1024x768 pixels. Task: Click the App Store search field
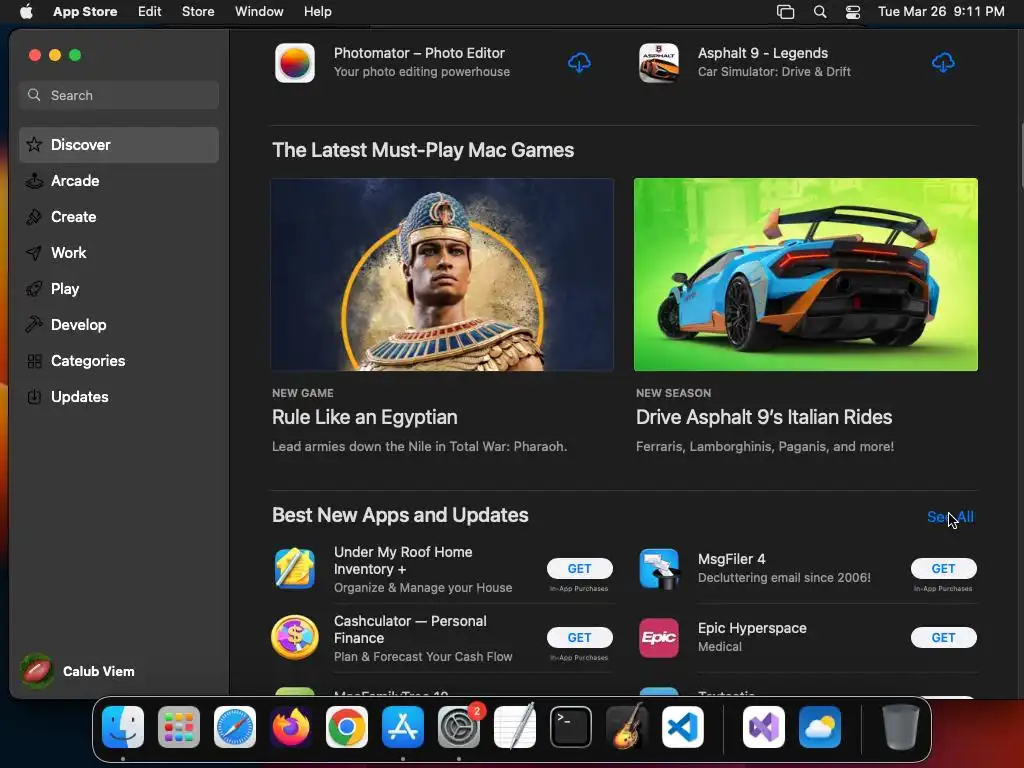point(119,95)
